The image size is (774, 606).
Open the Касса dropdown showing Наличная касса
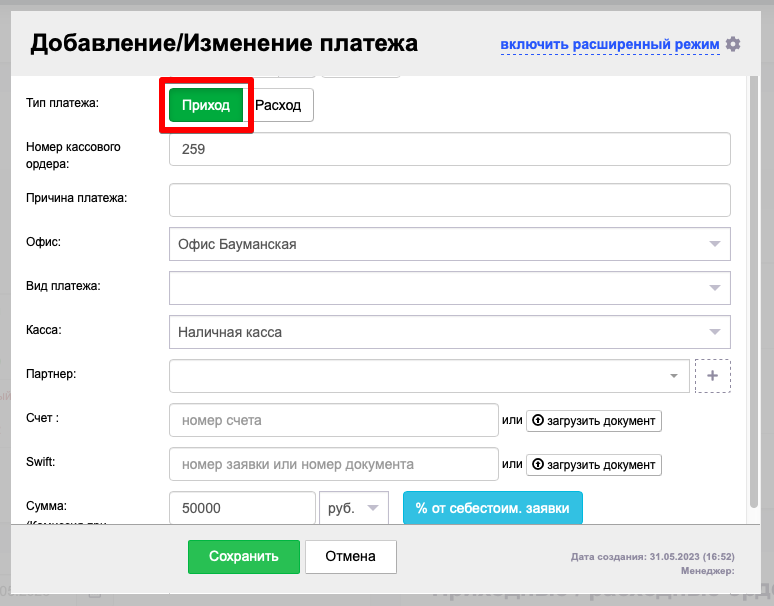tap(450, 332)
